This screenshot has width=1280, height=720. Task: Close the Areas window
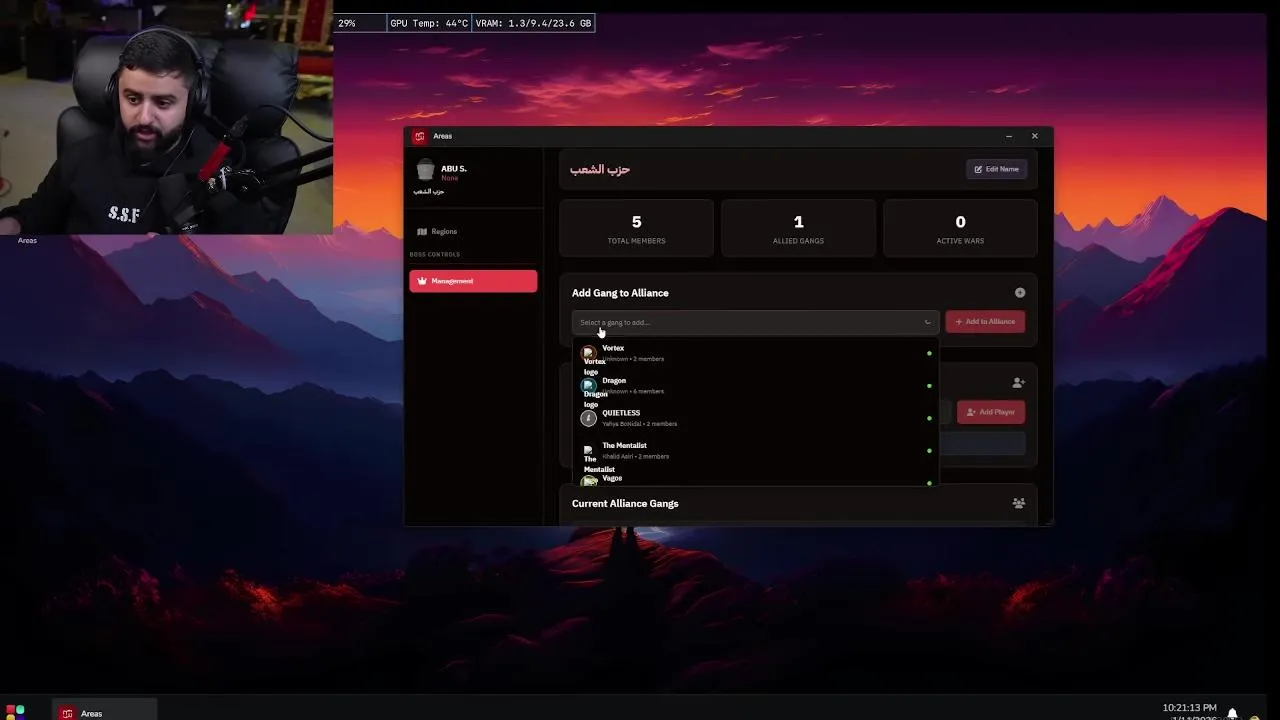click(x=1035, y=136)
